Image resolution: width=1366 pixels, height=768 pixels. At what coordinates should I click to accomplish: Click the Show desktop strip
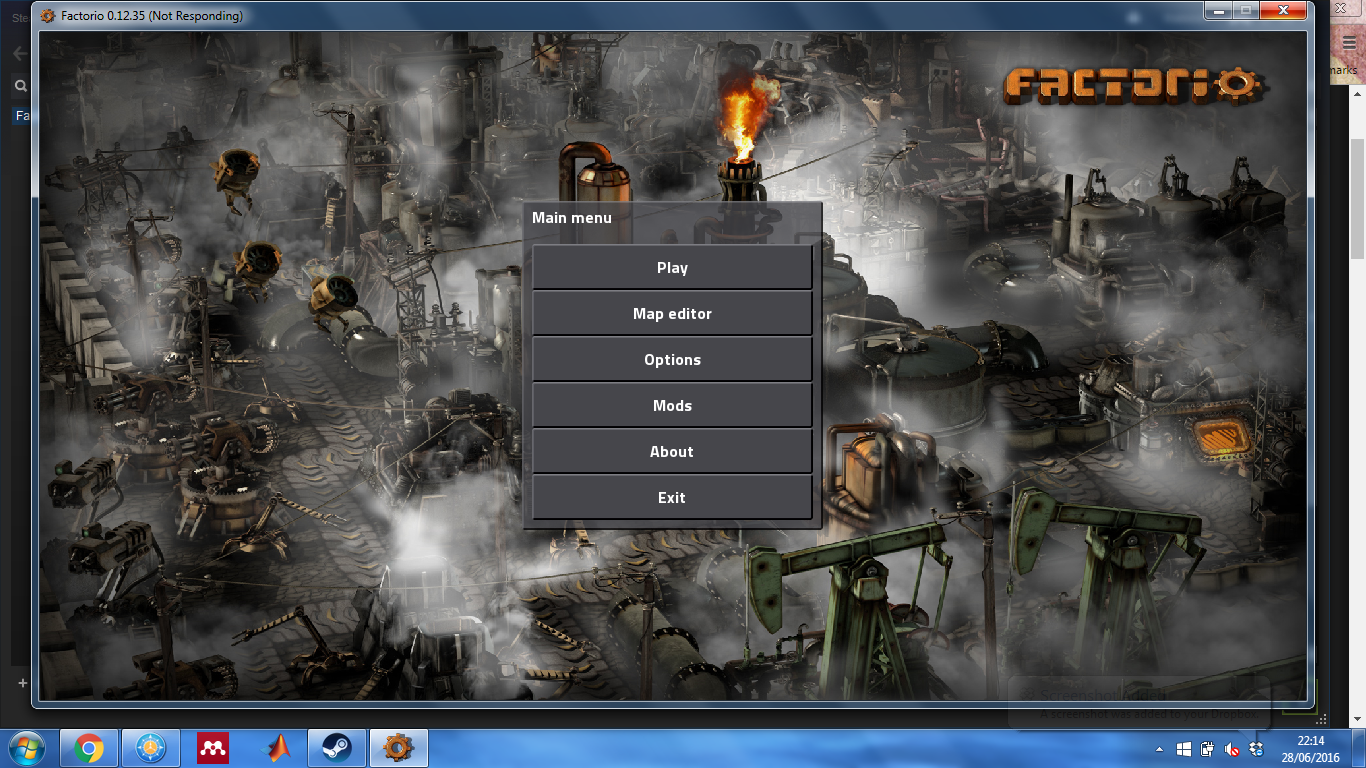pos(1359,748)
